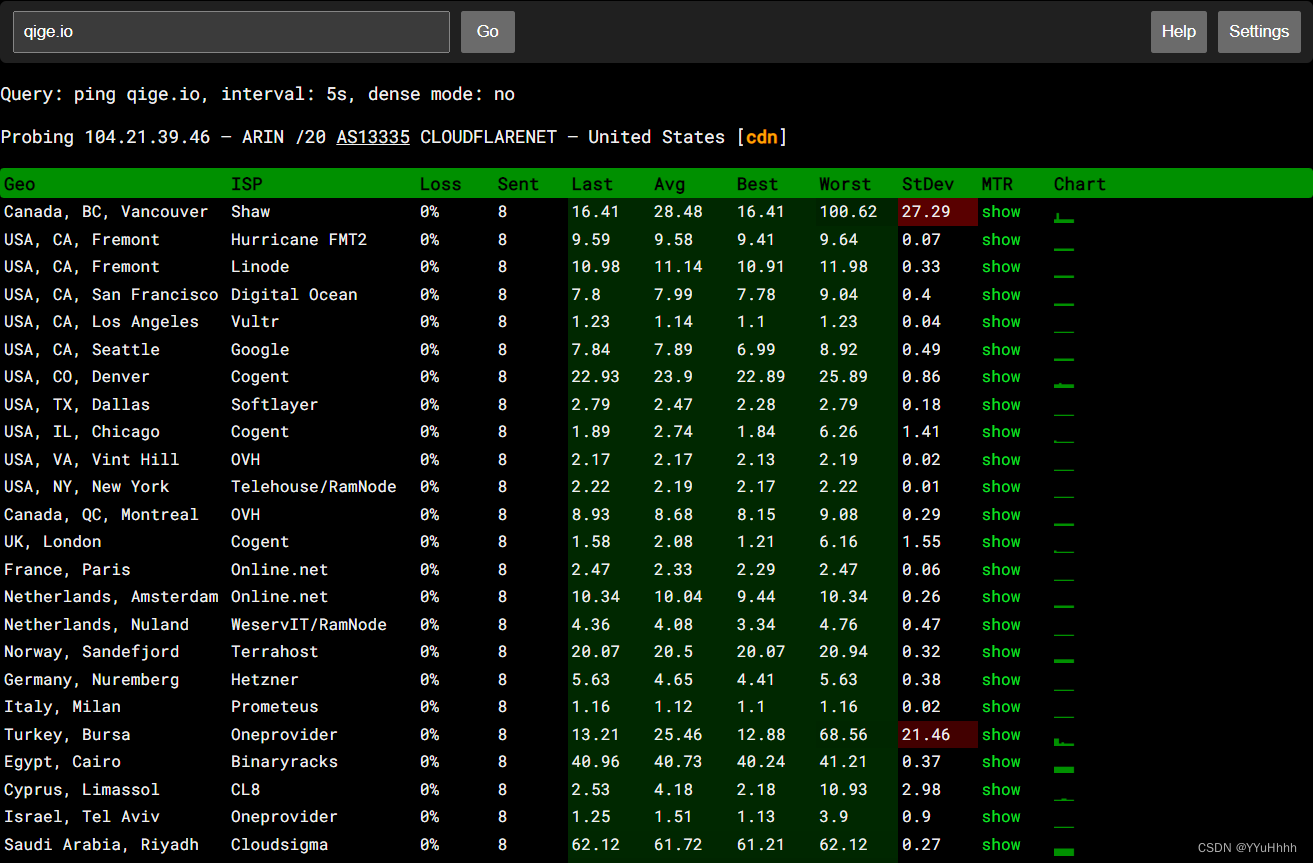Show MTR for Dallas Softlayer row

[x=1001, y=405]
